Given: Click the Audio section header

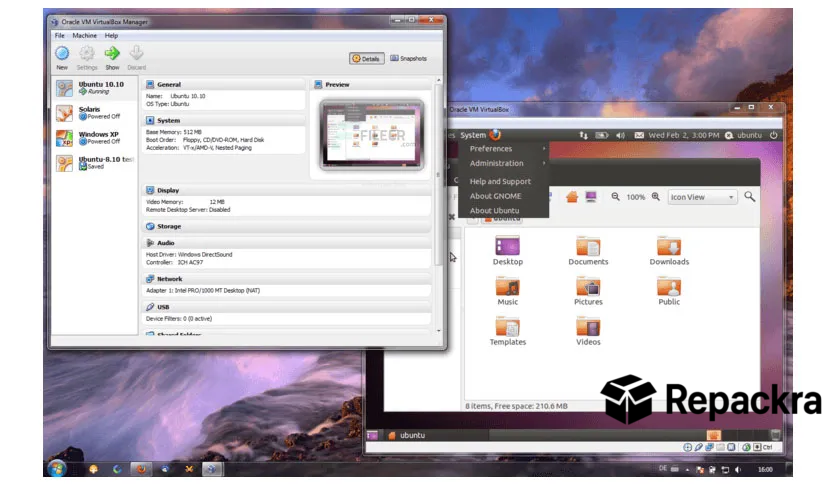Looking at the screenshot, I should click(x=287, y=243).
